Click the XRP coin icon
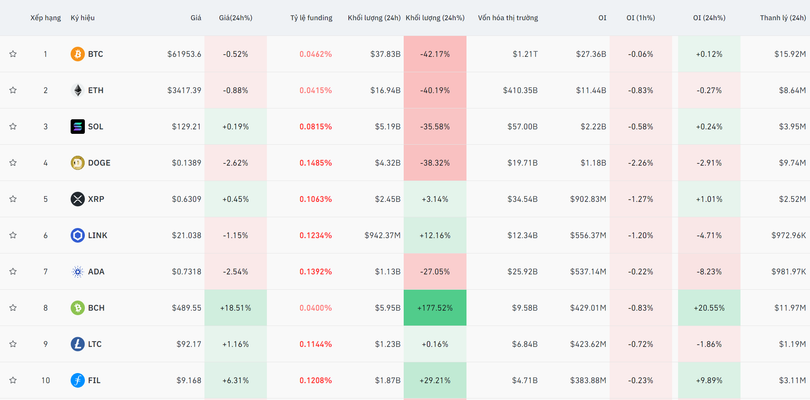810x400 pixels. pos(78,199)
